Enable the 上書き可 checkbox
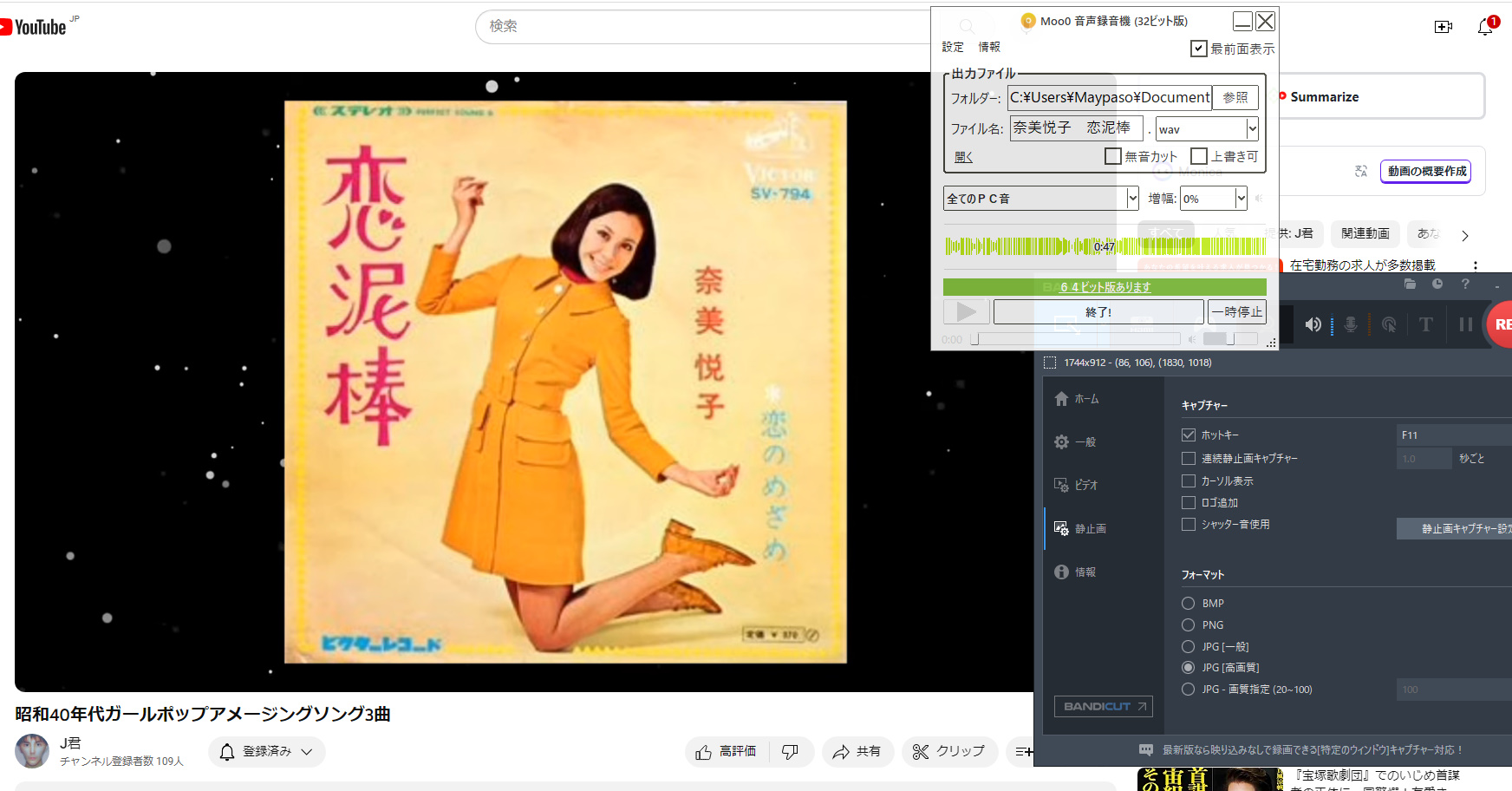This screenshot has width=1512, height=791. point(1199,156)
